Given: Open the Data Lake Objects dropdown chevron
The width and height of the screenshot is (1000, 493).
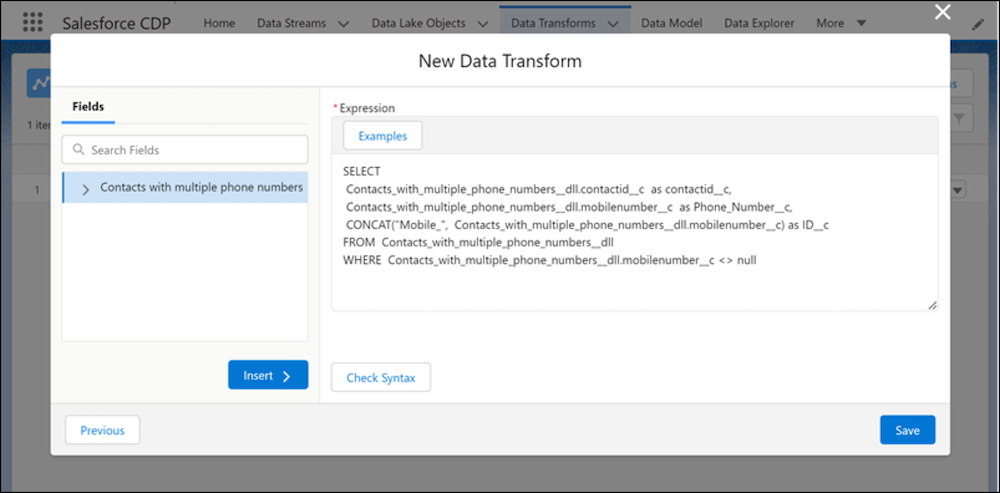Looking at the screenshot, I should pos(482,24).
